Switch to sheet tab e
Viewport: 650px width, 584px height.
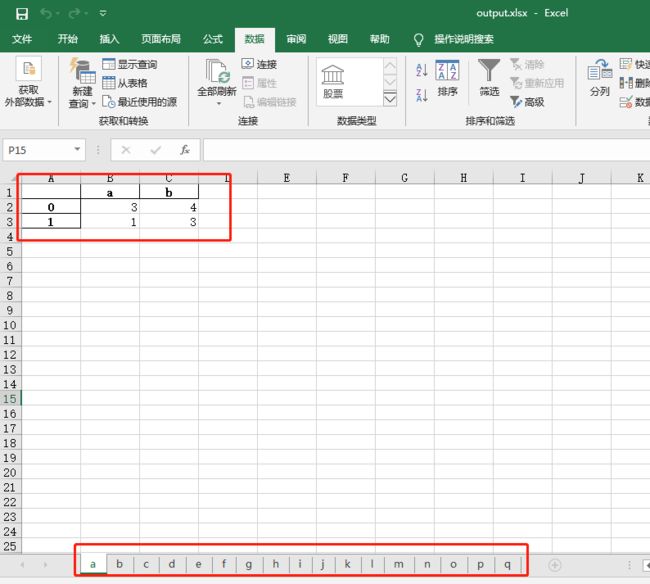coord(199,564)
